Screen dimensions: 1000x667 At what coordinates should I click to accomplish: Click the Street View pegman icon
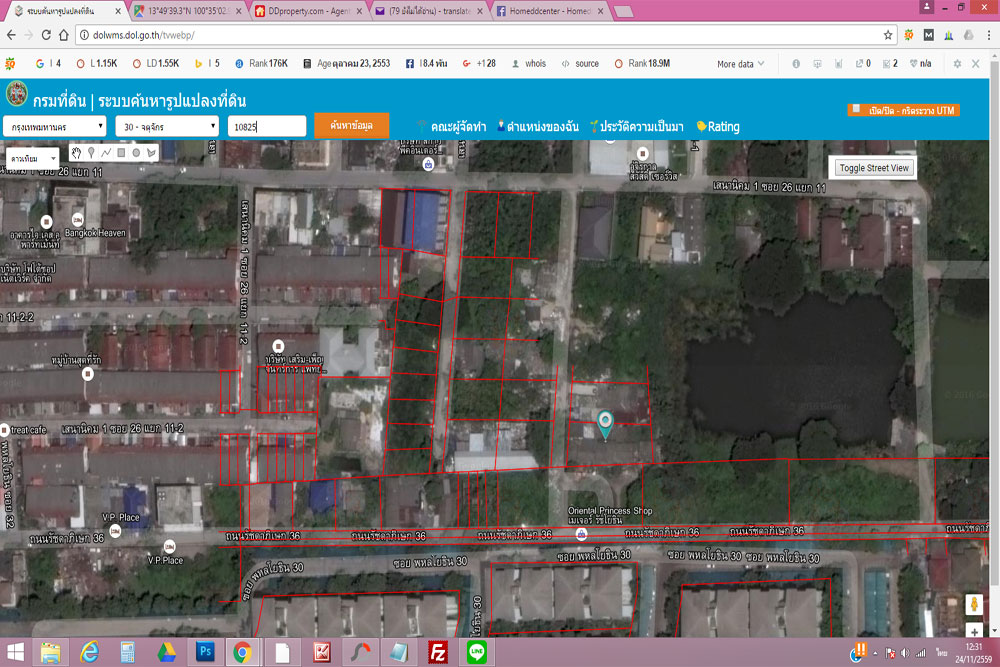(x=972, y=606)
